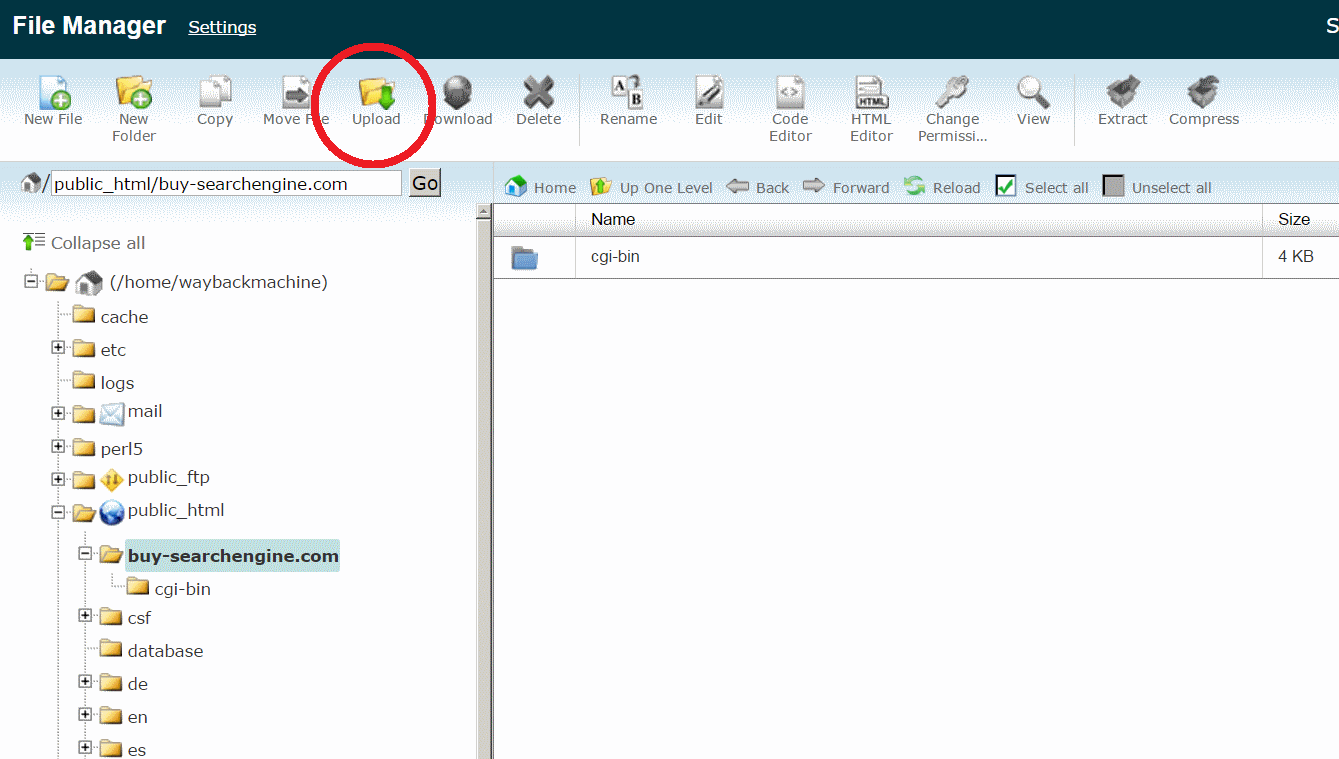Open the Code Editor tool

point(790,94)
